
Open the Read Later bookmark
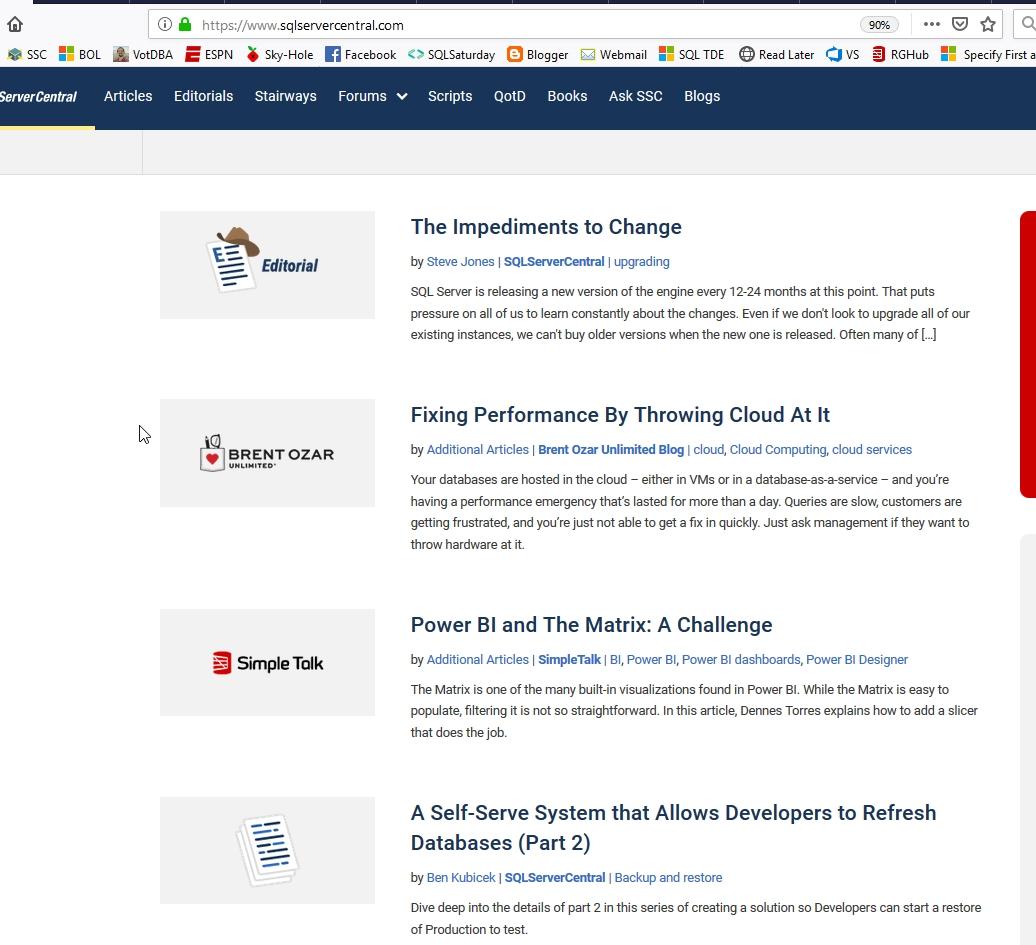(776, 54)
